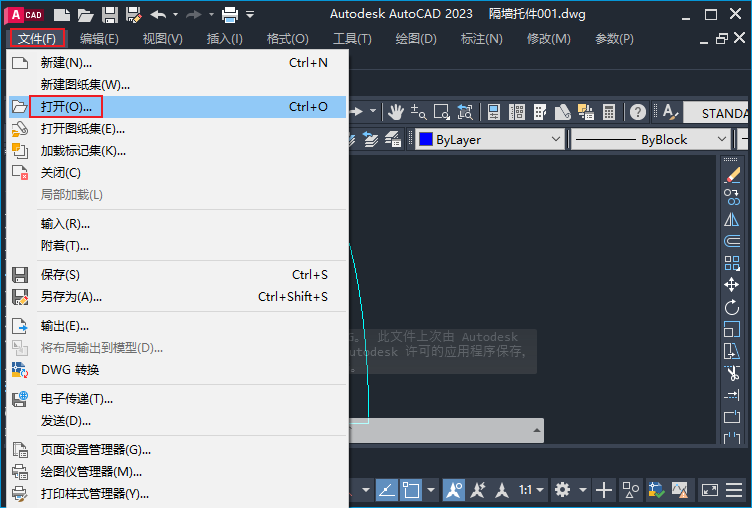
Task: Select the Trim scissors tool
Action: 732,373
